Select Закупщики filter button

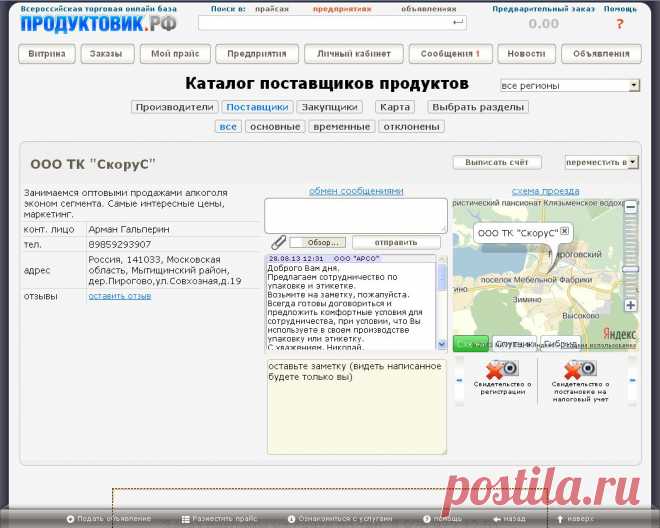pos(329,107)
